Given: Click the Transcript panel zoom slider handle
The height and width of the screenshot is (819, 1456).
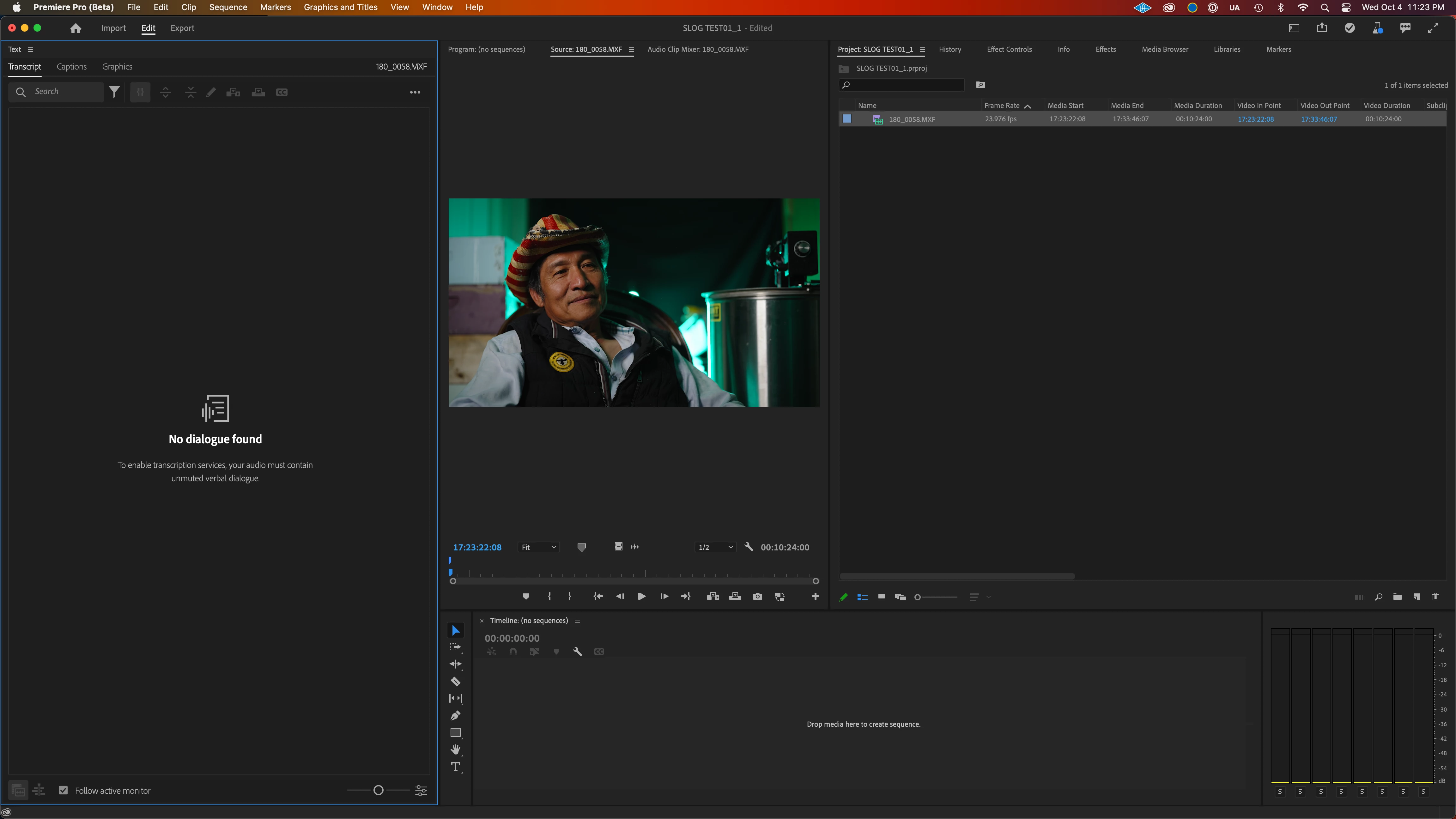Looking at the screenshot, I should (379, 790).
